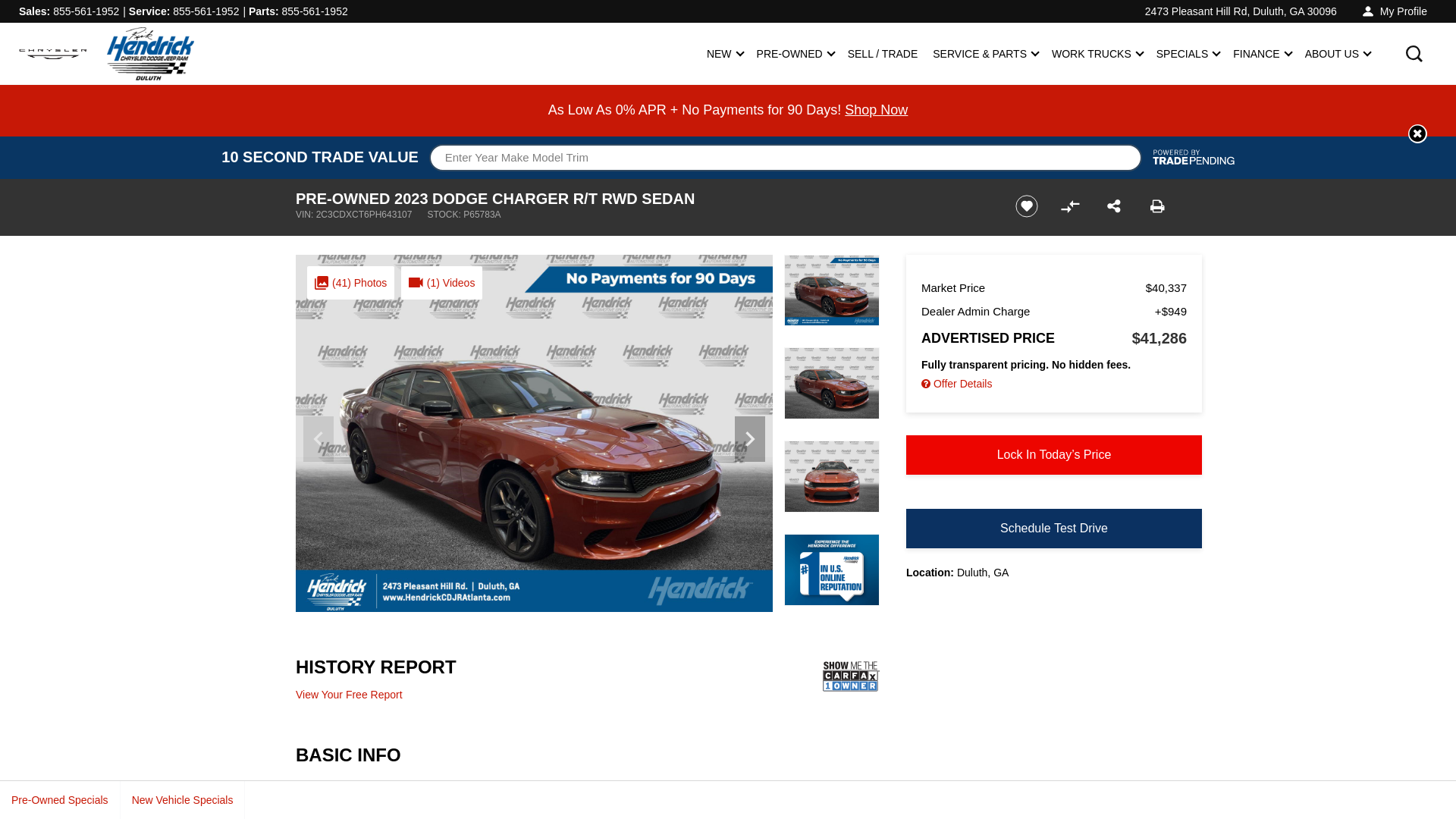Open Offer Details
1456x819 pixels.
point(957,384)
